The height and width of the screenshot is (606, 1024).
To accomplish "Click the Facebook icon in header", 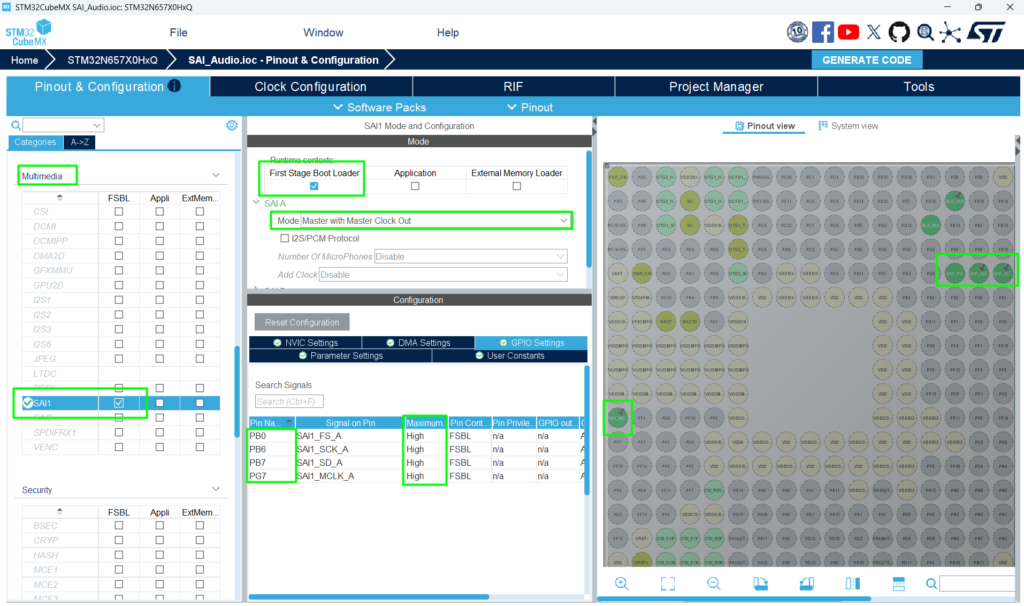I will (823, 32).
